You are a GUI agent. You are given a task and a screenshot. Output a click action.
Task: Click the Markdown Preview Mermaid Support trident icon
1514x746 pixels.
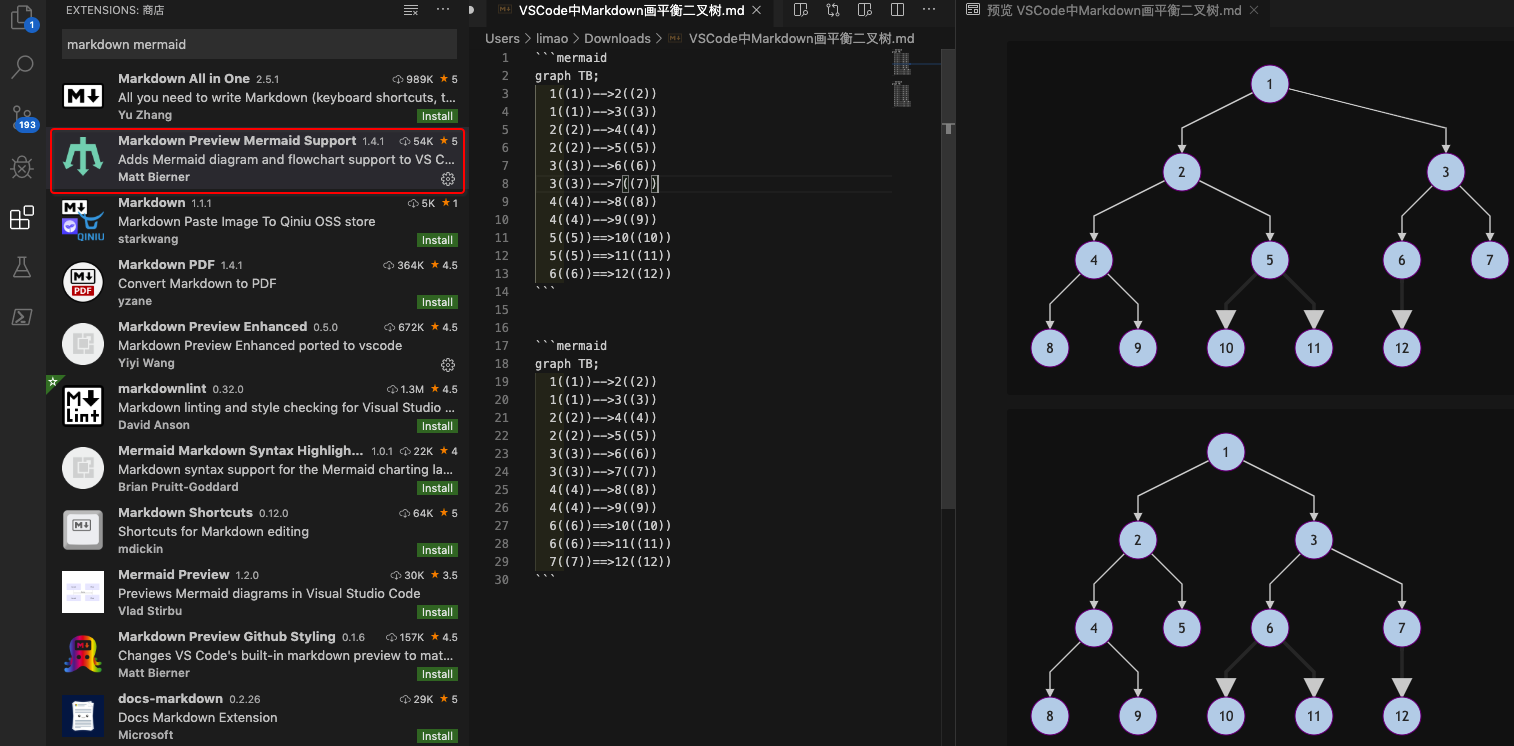[x=83, y=158]
